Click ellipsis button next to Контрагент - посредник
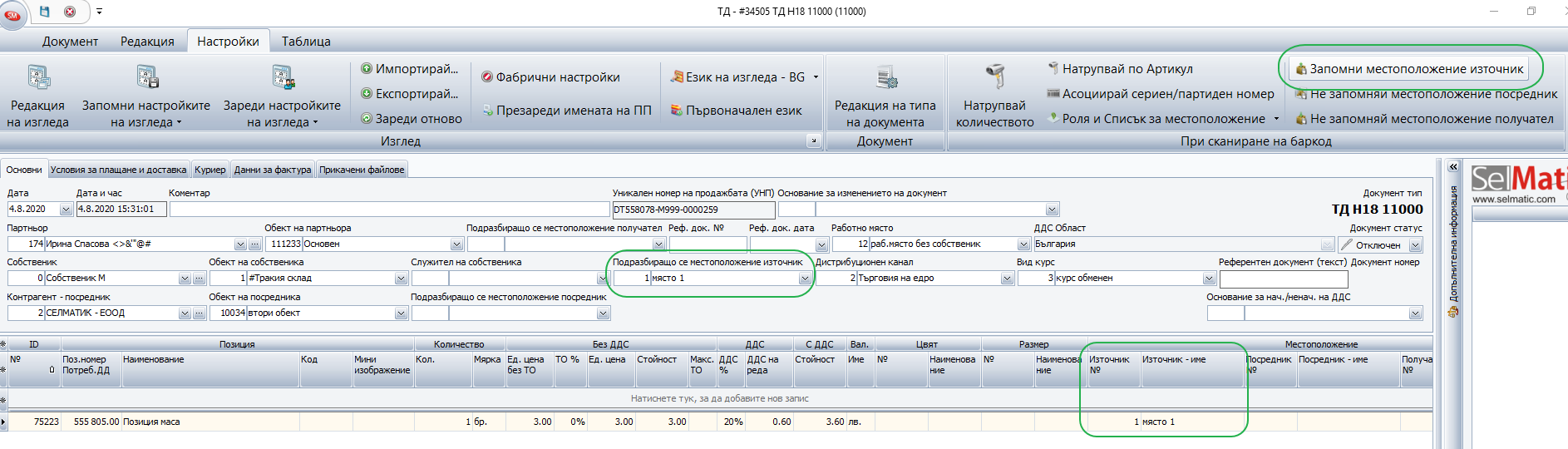This screenshot has width=1568, height=449. point(200,313)
